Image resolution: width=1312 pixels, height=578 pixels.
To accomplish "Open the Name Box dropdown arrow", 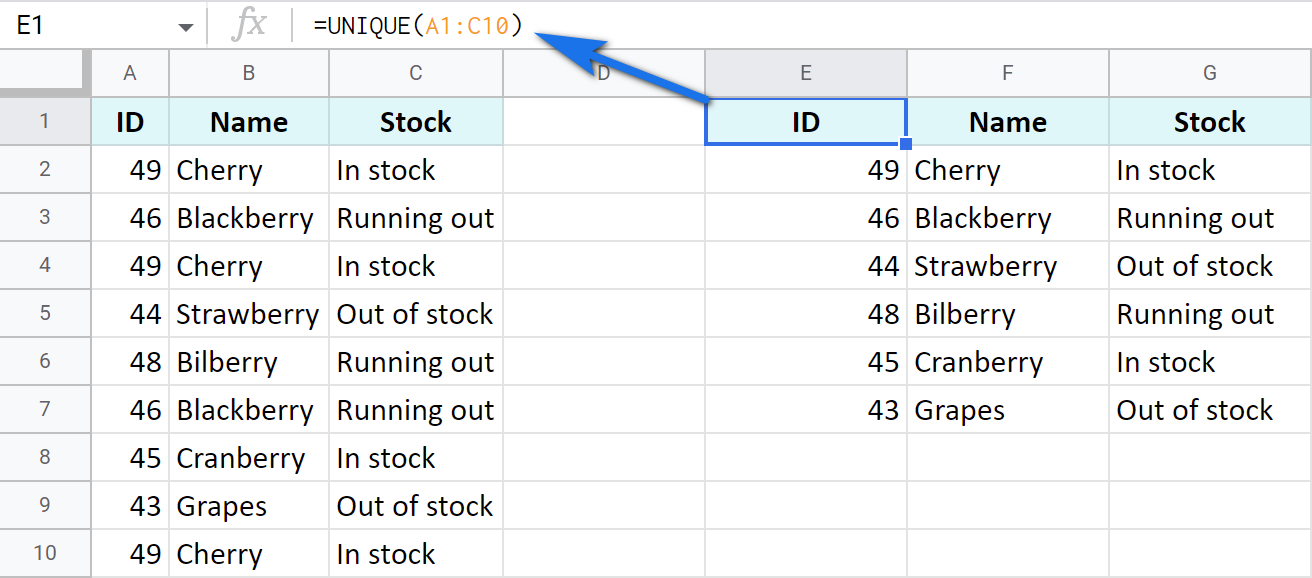I will 186,26.
